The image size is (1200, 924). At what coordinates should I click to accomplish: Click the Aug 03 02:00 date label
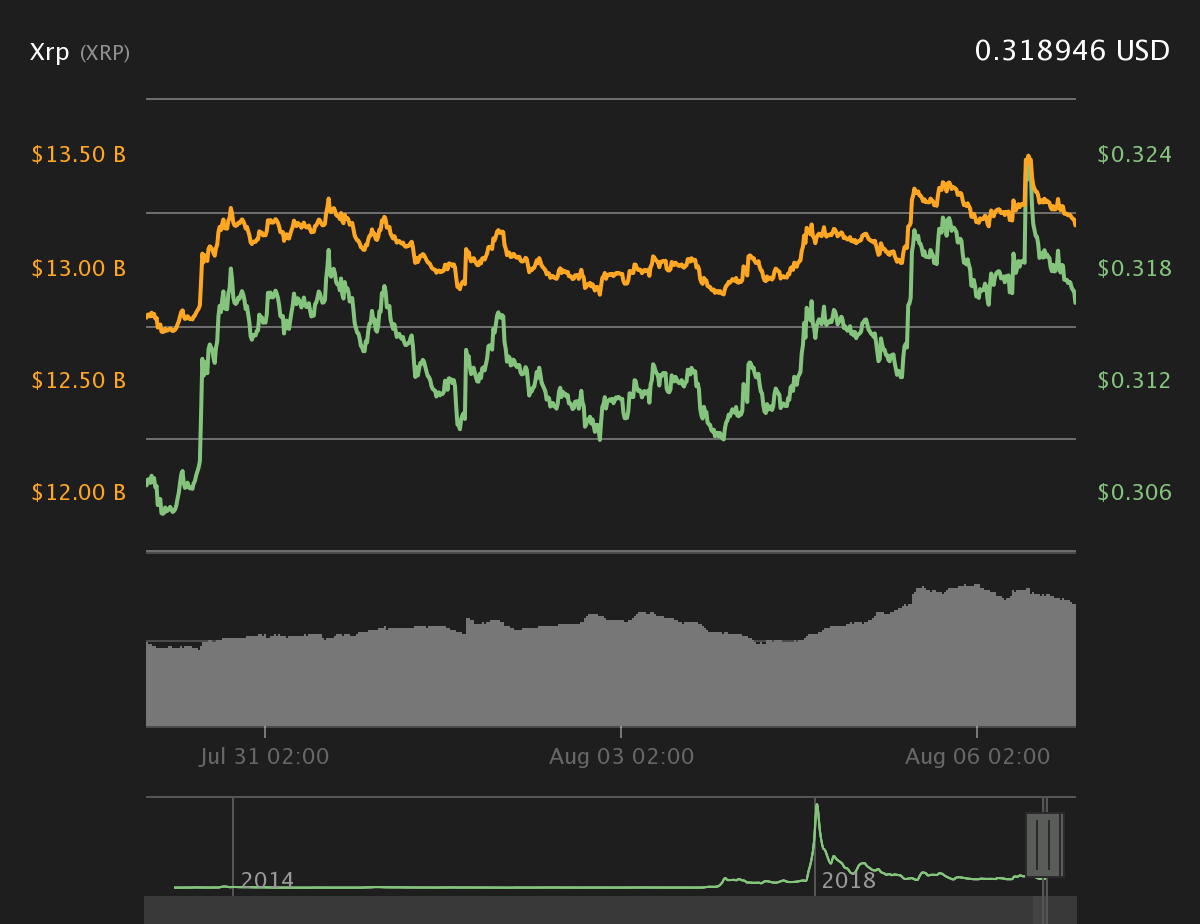621,757
